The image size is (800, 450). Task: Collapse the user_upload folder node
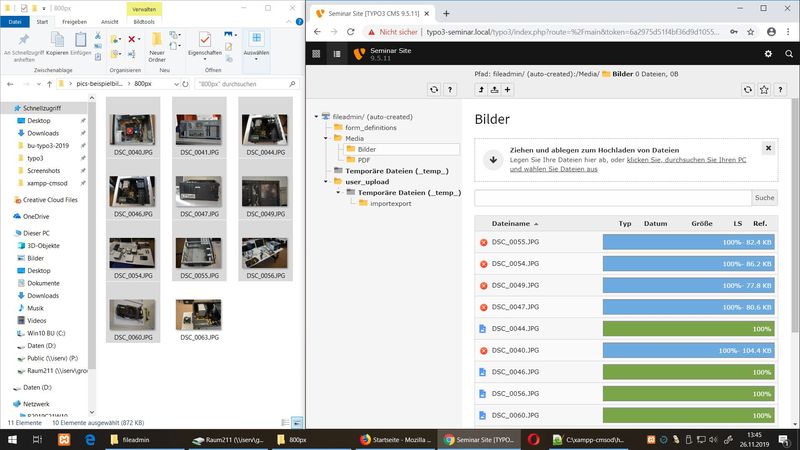pos(326,182)
